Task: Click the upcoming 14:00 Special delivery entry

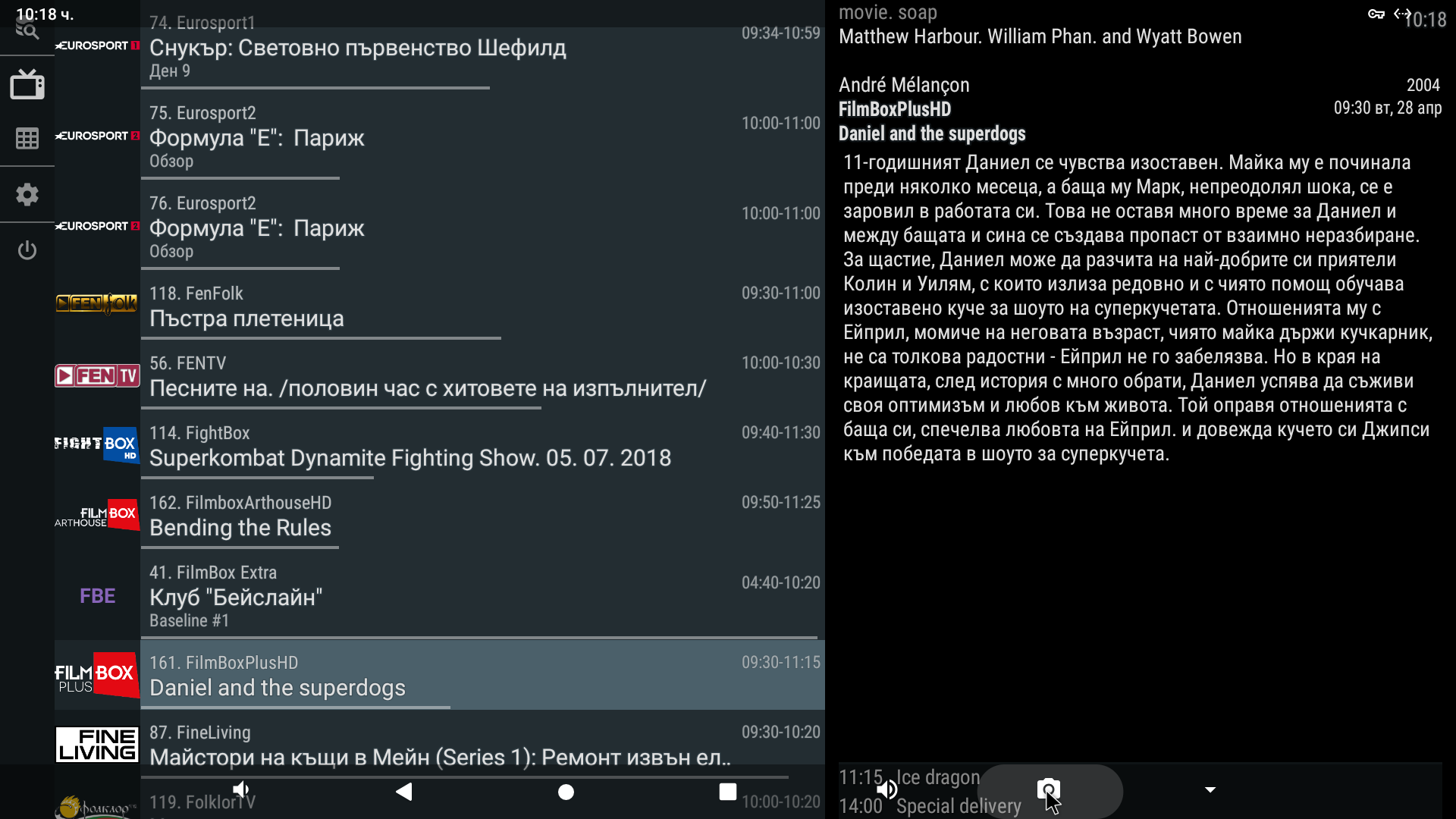Action: 930,806
